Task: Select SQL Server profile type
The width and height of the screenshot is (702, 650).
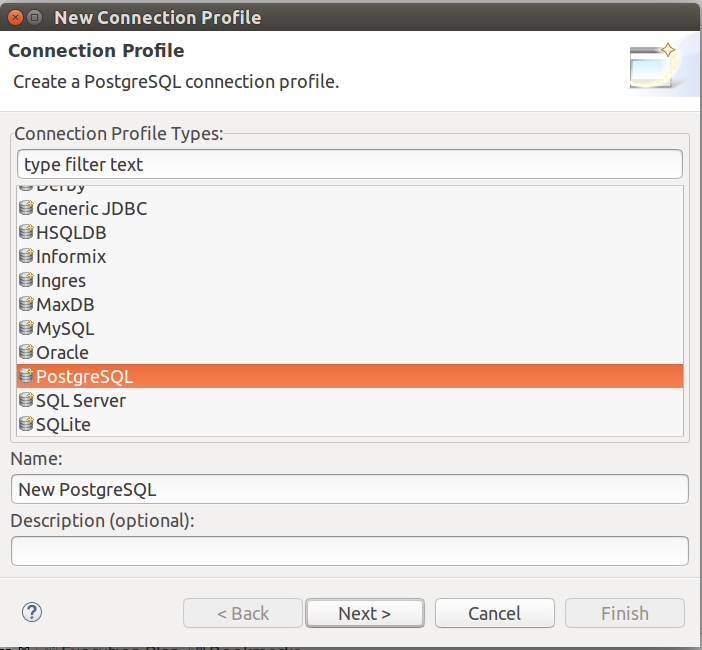Action: [x=350, y=400]
